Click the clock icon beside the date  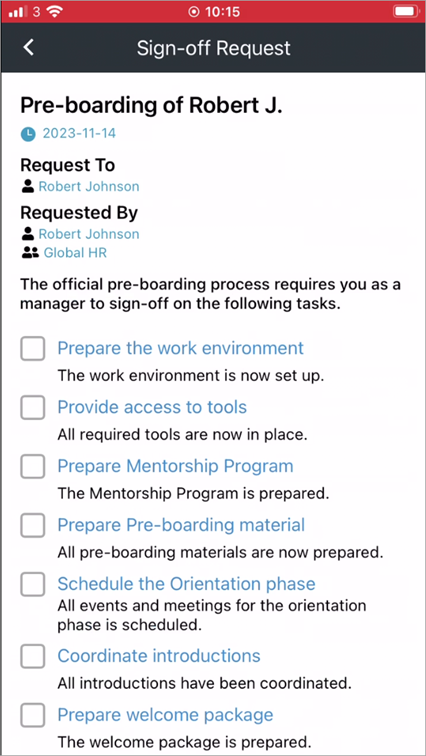click(28, 134)
